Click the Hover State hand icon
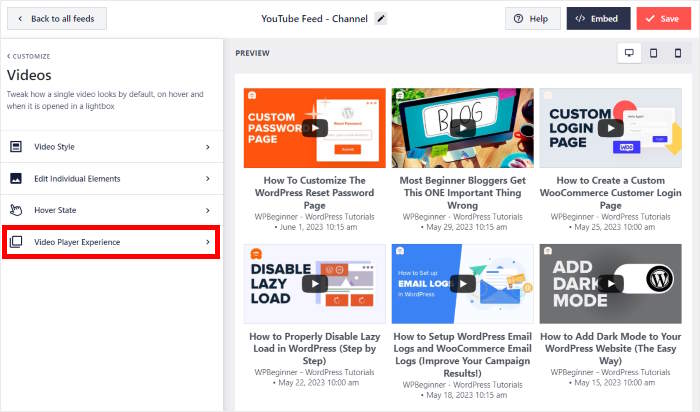The width and height of the screenshot is (700, 412). tap(16, 210)
